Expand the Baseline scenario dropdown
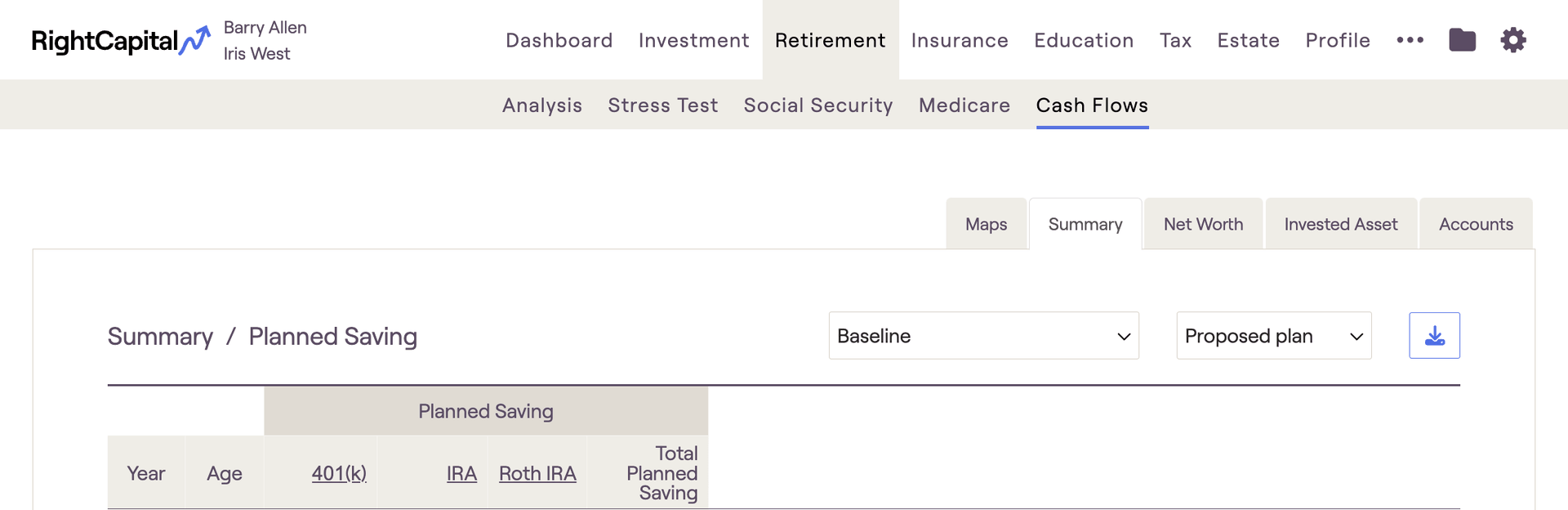Screen dimensions: 1568x510 click(983, 336)
